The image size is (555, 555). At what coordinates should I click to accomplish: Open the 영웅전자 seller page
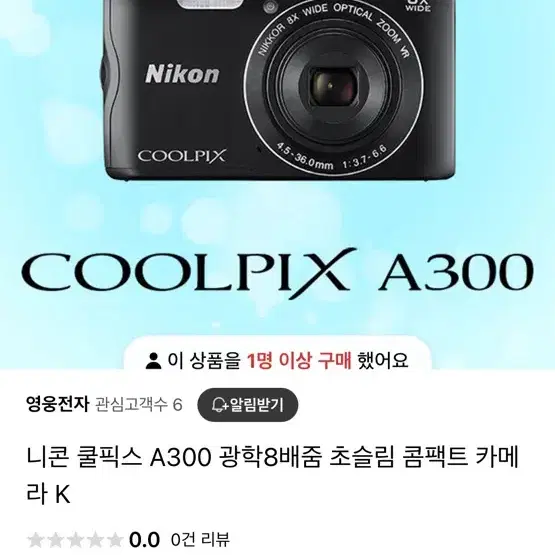coord(57,404)
